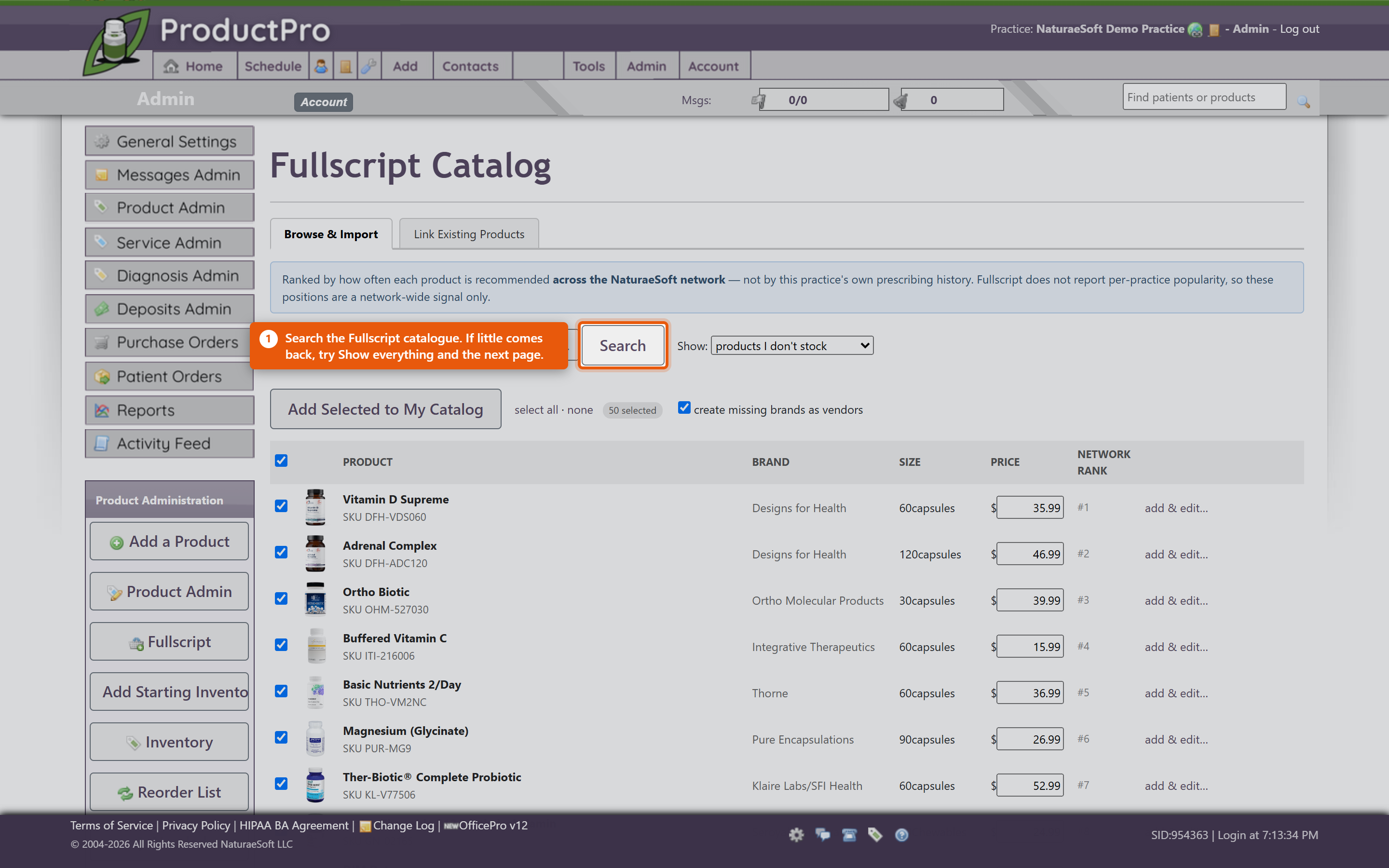Uncheck Magnesium (Glycinate) row checkbox
Image resolution: width=1389 pixels, height=868 pixels.
[x=281, y=737]
